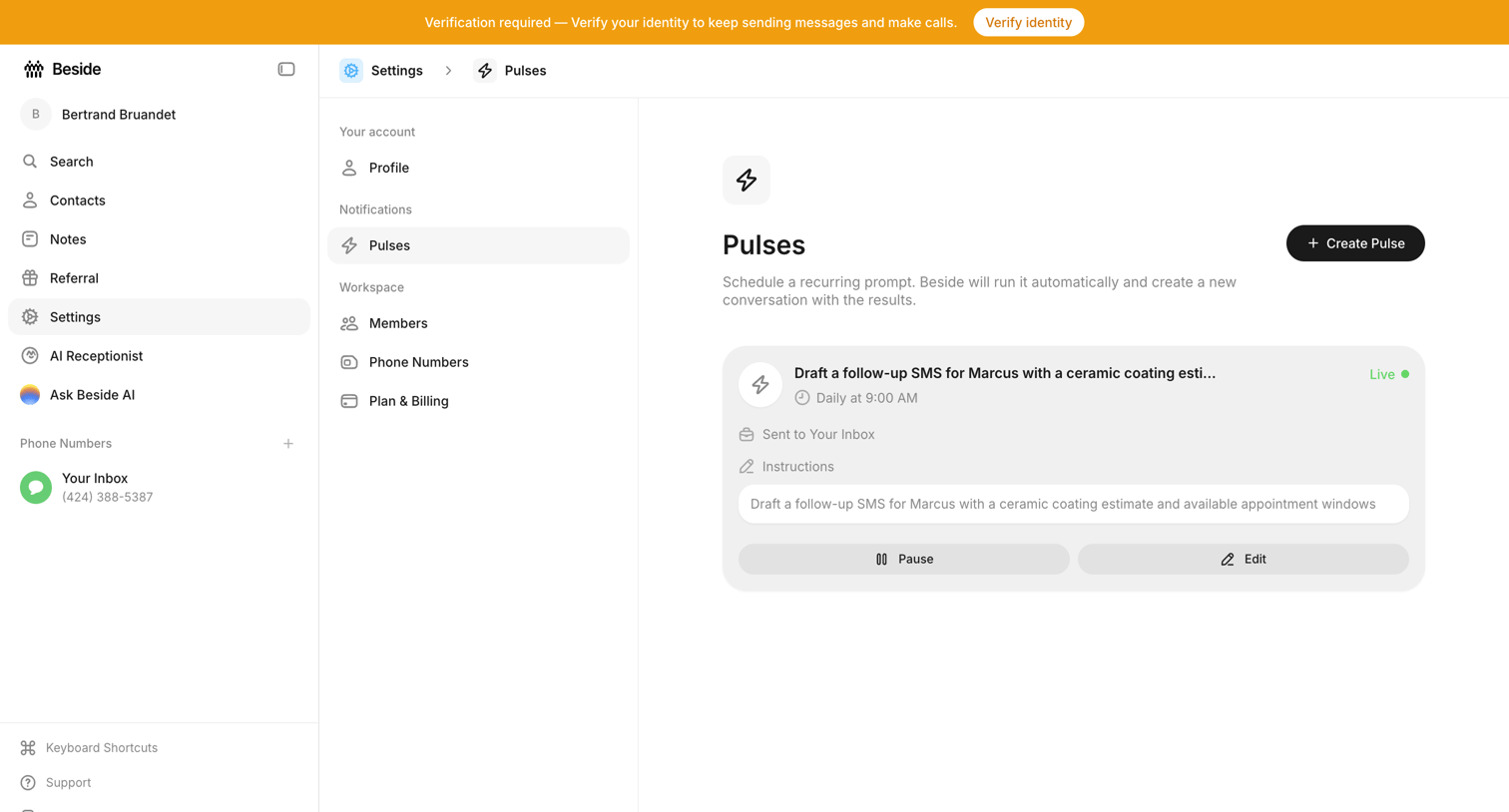Click the blue Settings breadcrumb gear icon
The image size is (1509, 812).
[x=351, y=71]
